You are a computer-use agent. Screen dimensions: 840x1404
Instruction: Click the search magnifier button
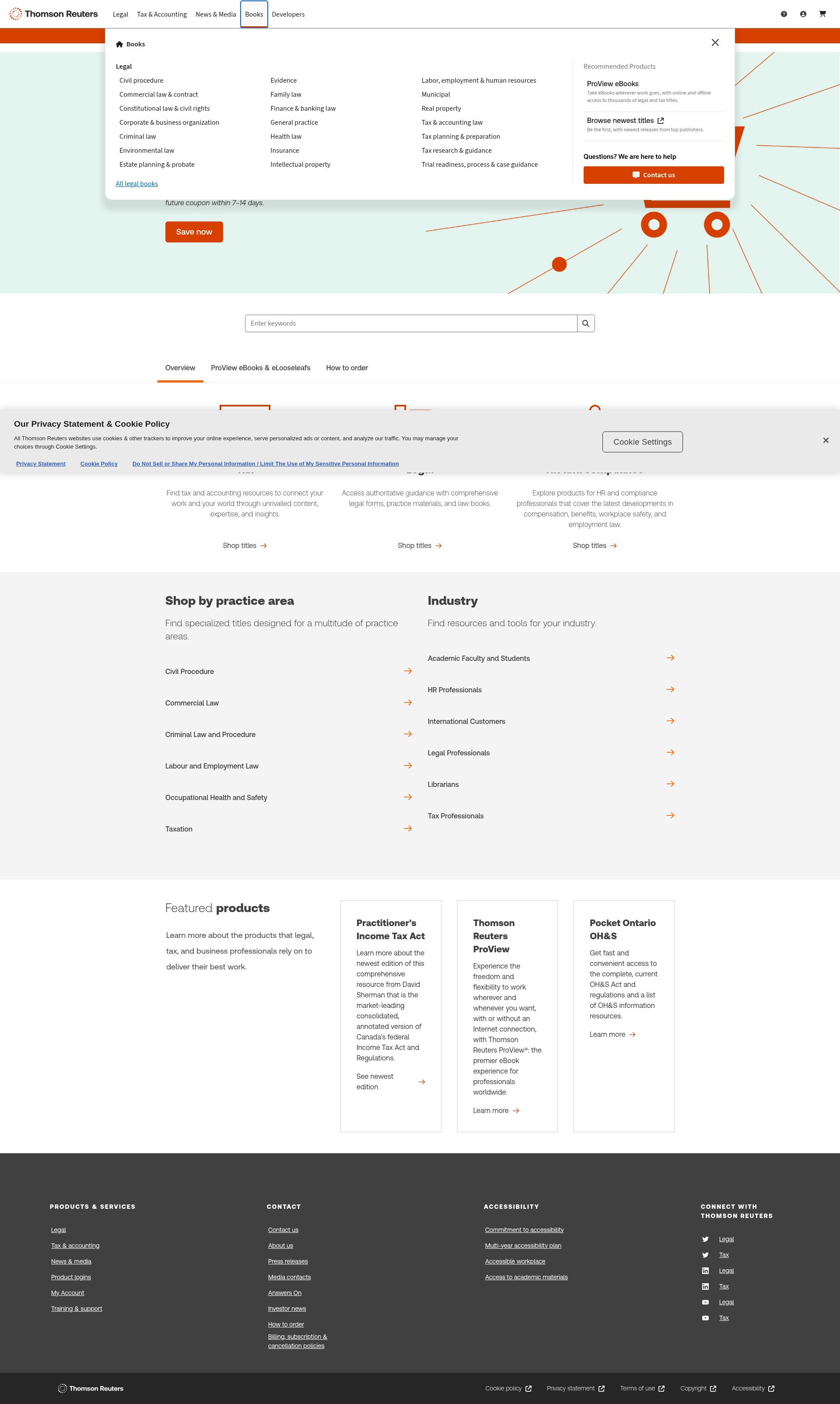[586, 323]
